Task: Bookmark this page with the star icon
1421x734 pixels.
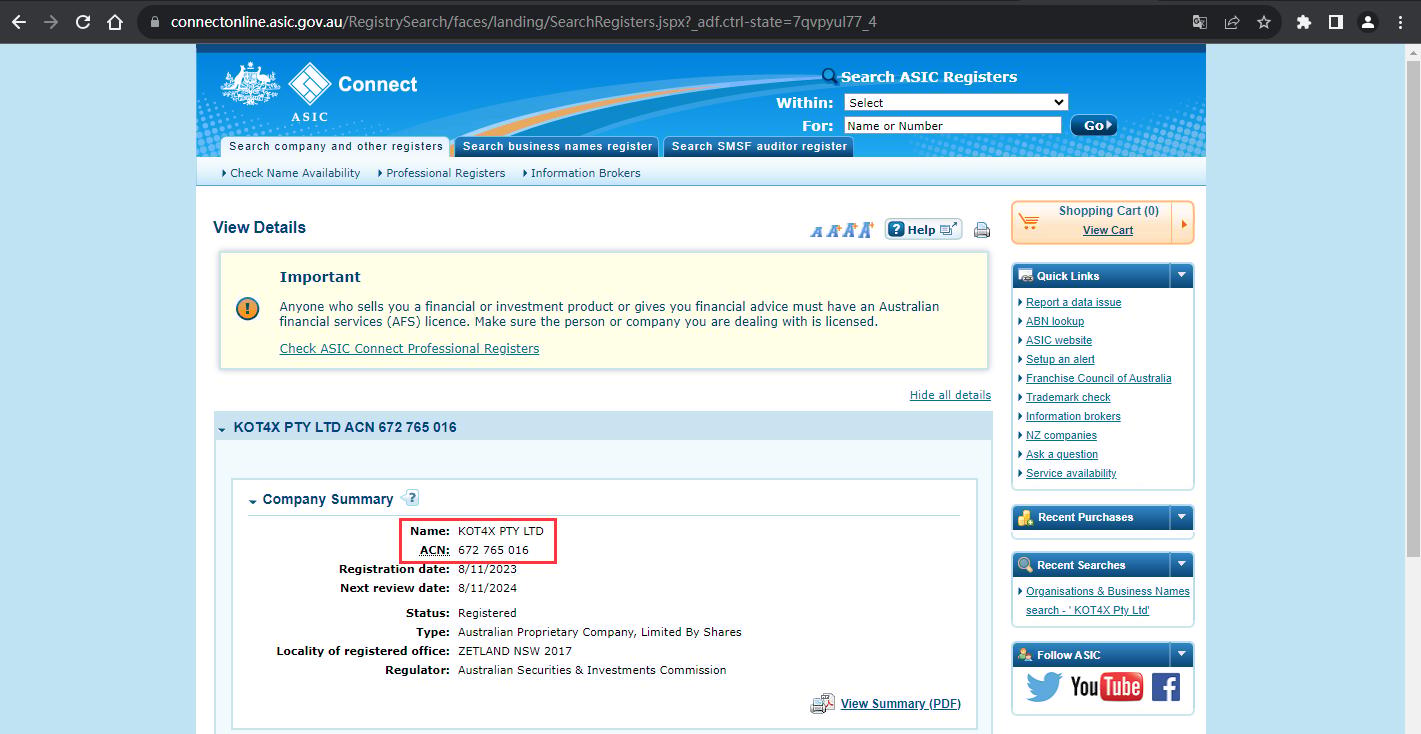Action: [1263, 22]
